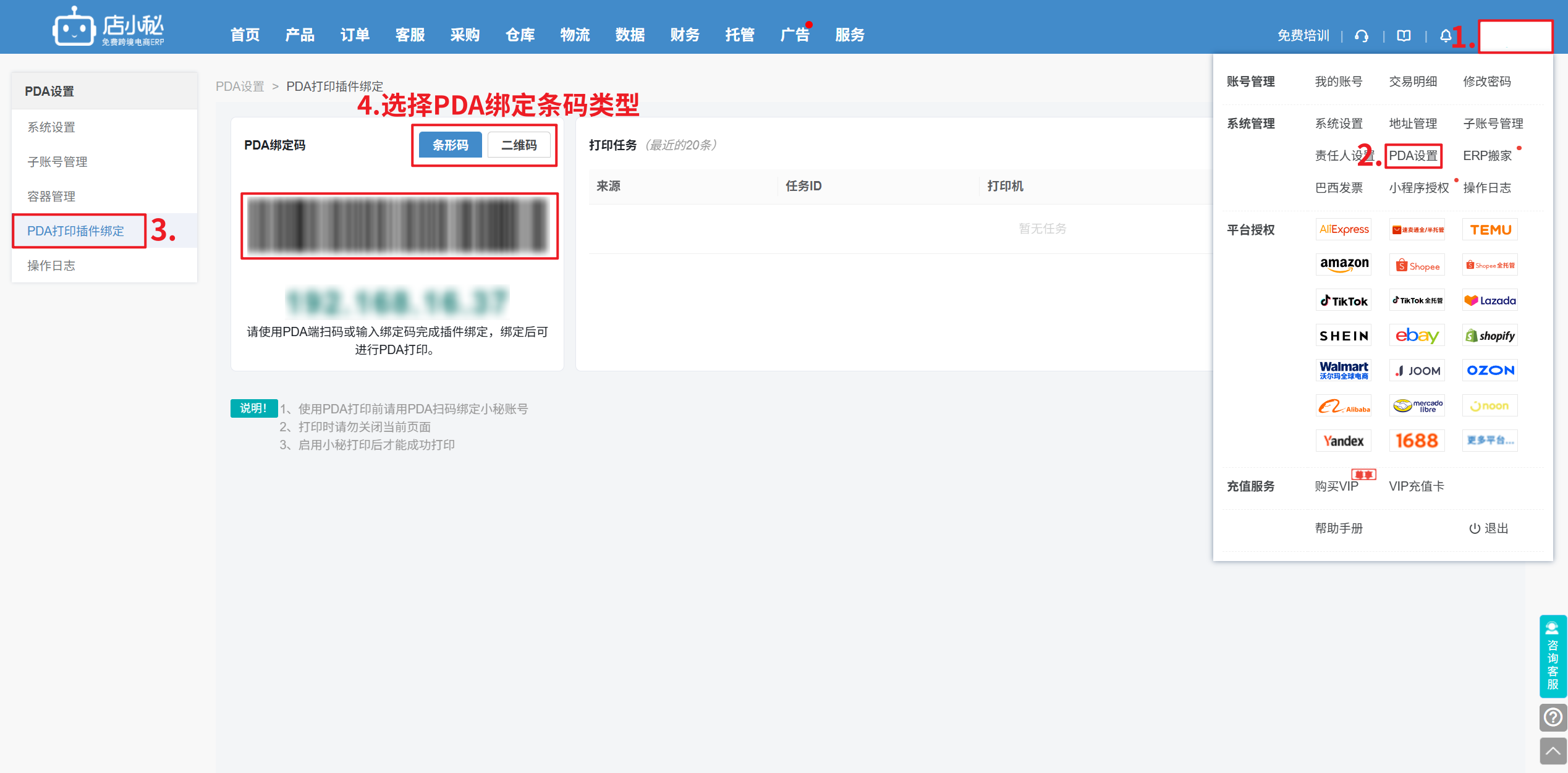Authorize the eBay platform
Viewport: 1568px width, 773px height.
coord(1417,336)
